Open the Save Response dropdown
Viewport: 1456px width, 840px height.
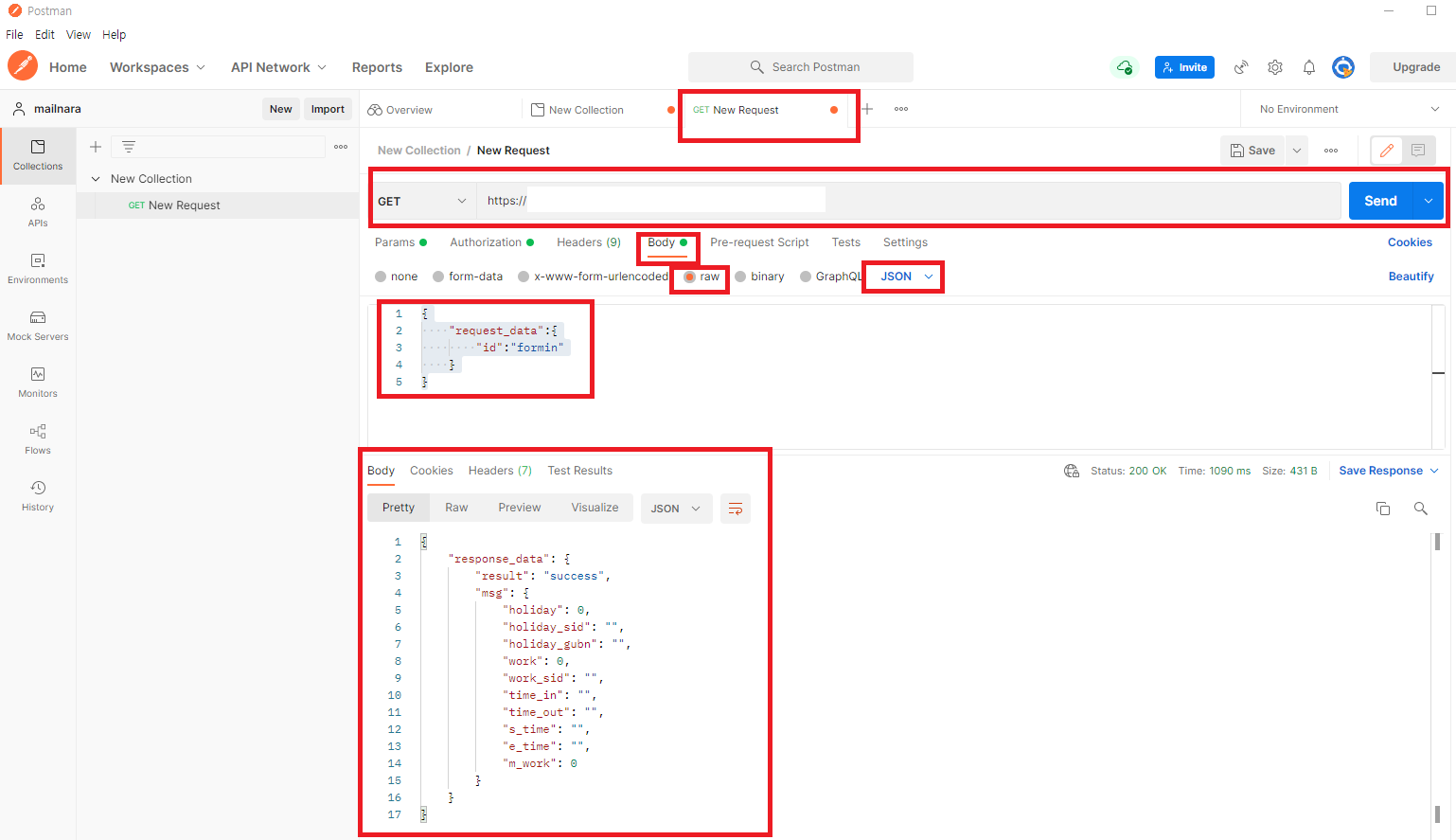(x=1389, y=471)
